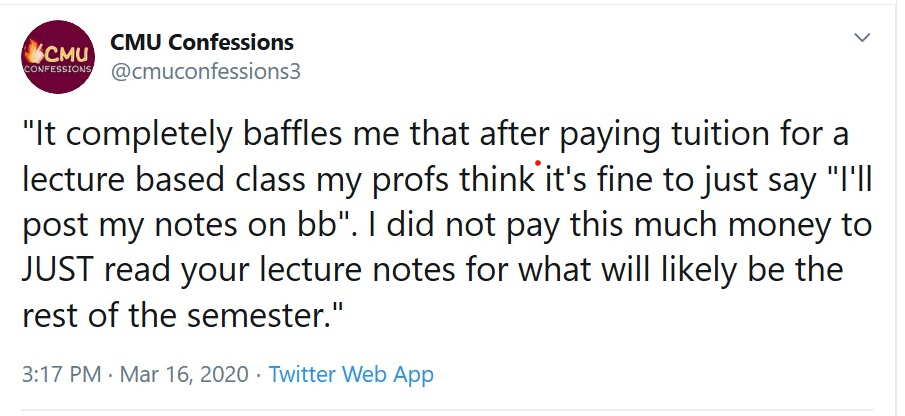
Task: Visit the @cmuconfessions3 handle link
Action: 205,72
